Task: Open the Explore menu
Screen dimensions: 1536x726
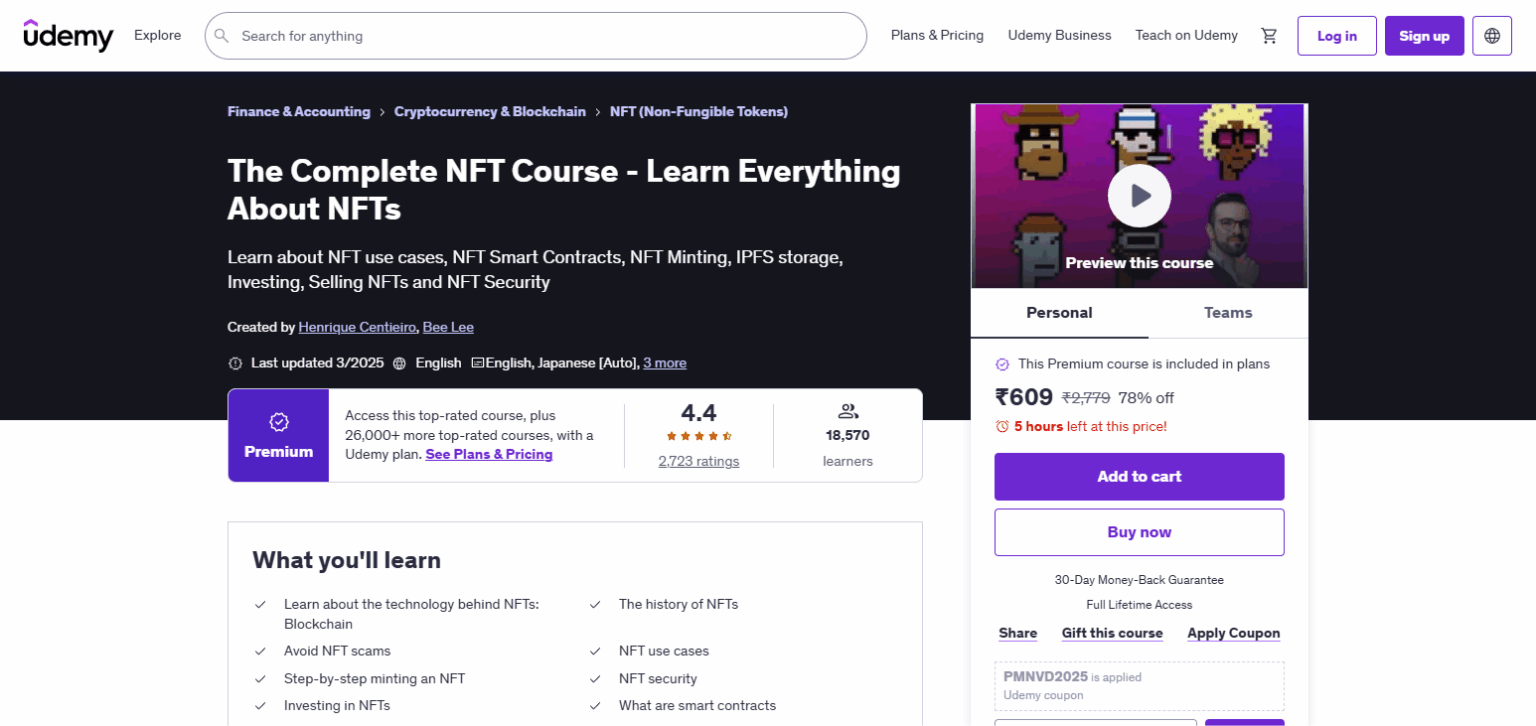Action: [x=157, y=35]
